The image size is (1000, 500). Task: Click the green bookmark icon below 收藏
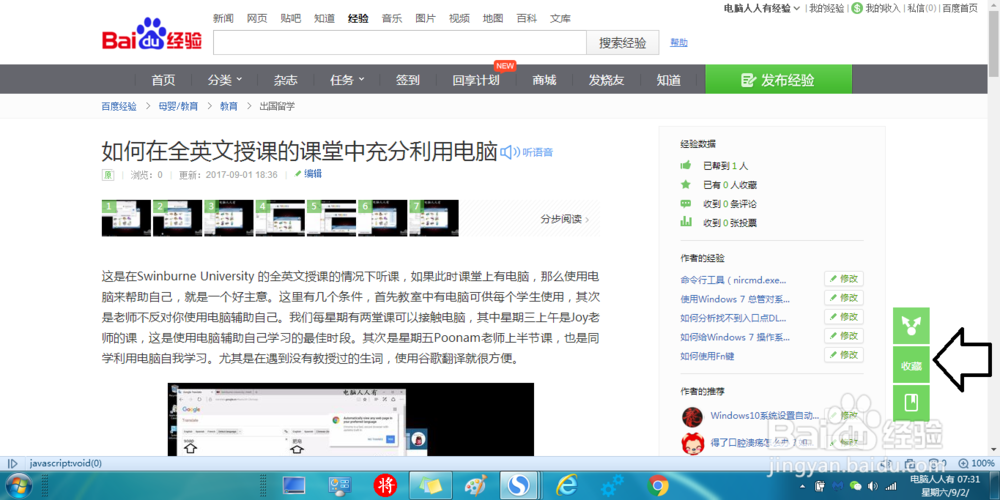coord(911,403)
